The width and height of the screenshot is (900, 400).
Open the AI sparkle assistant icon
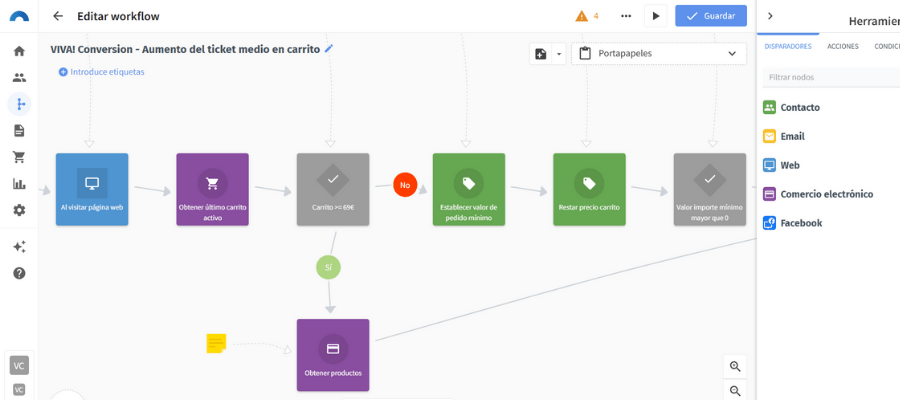(x=19, y=247)
